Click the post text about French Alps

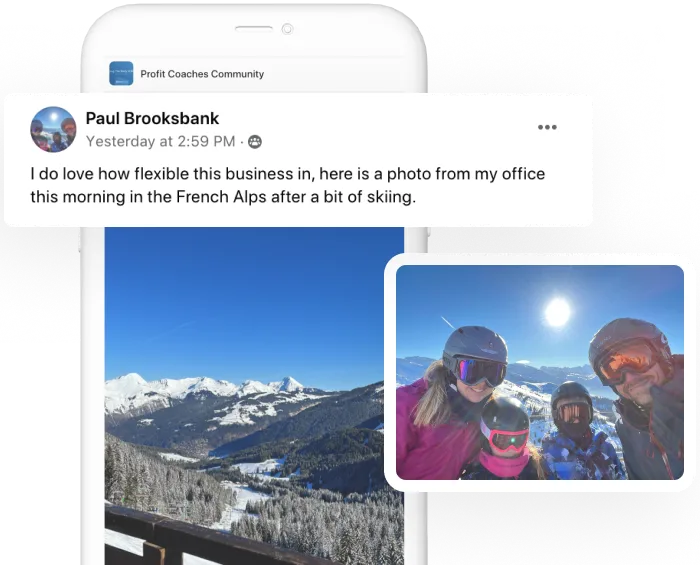(x=288, y=185)
